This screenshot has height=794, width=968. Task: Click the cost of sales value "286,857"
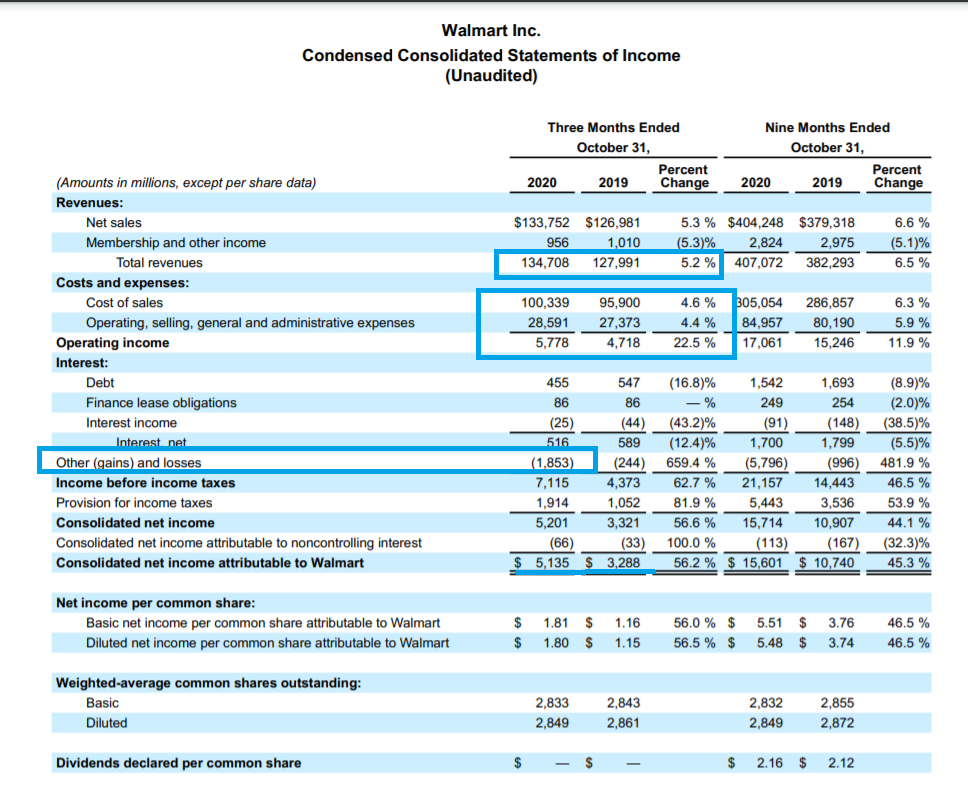coord(830,303)
